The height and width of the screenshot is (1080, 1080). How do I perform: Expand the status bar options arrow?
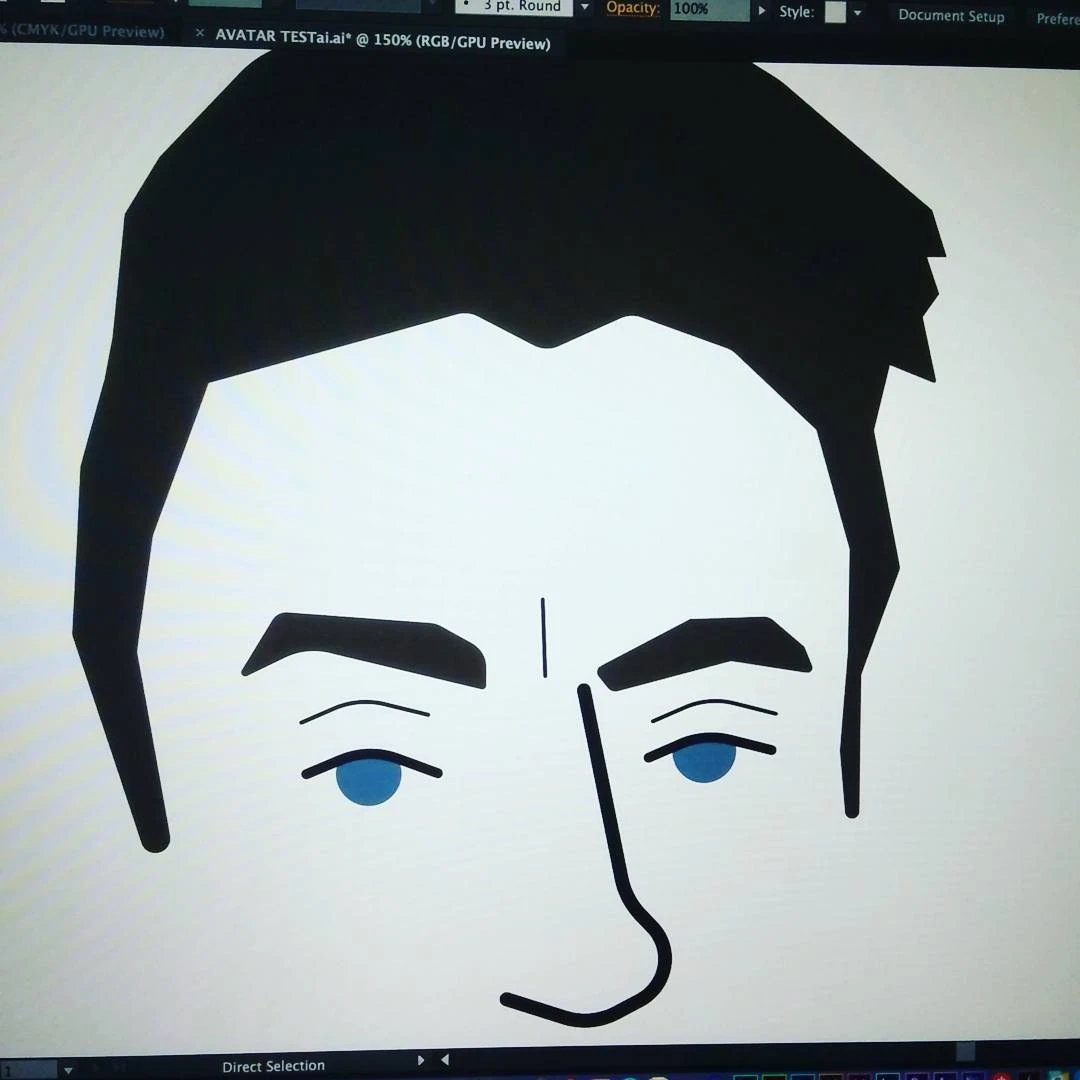420,1060
